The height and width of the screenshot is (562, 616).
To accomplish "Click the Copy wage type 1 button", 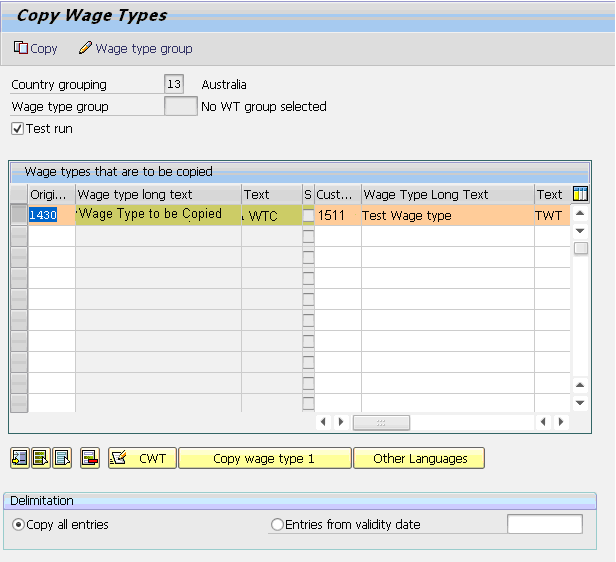I will tap(264, 459).
